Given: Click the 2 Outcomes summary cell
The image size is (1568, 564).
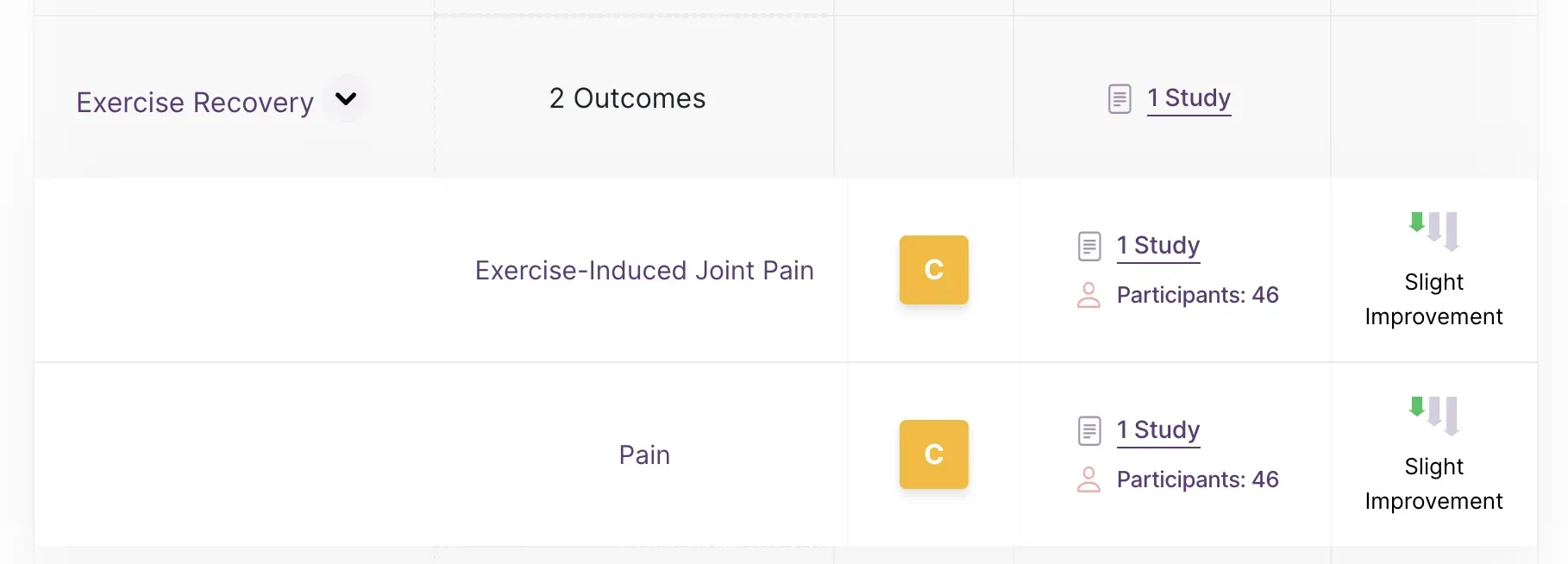Looking at the screenshot, I should coord(634,97).
